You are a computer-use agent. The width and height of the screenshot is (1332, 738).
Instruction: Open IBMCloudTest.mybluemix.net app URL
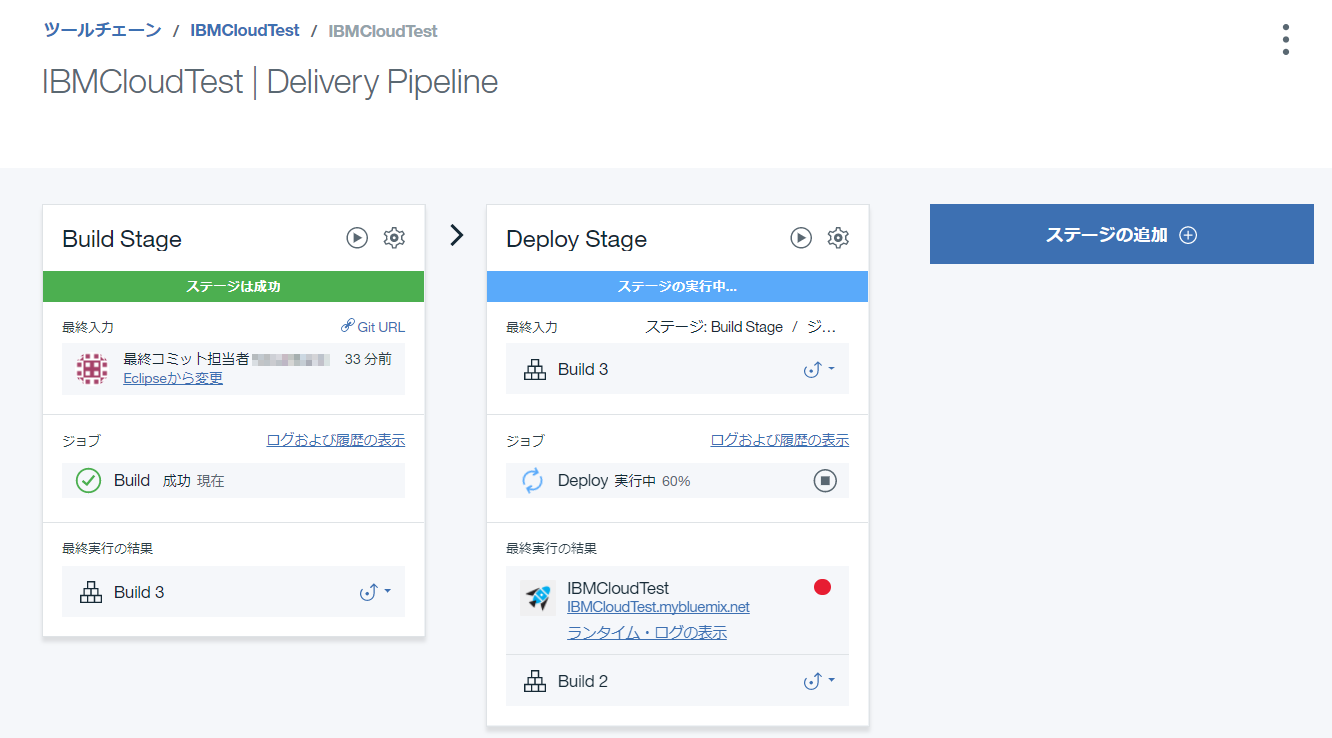click(658, 607)
